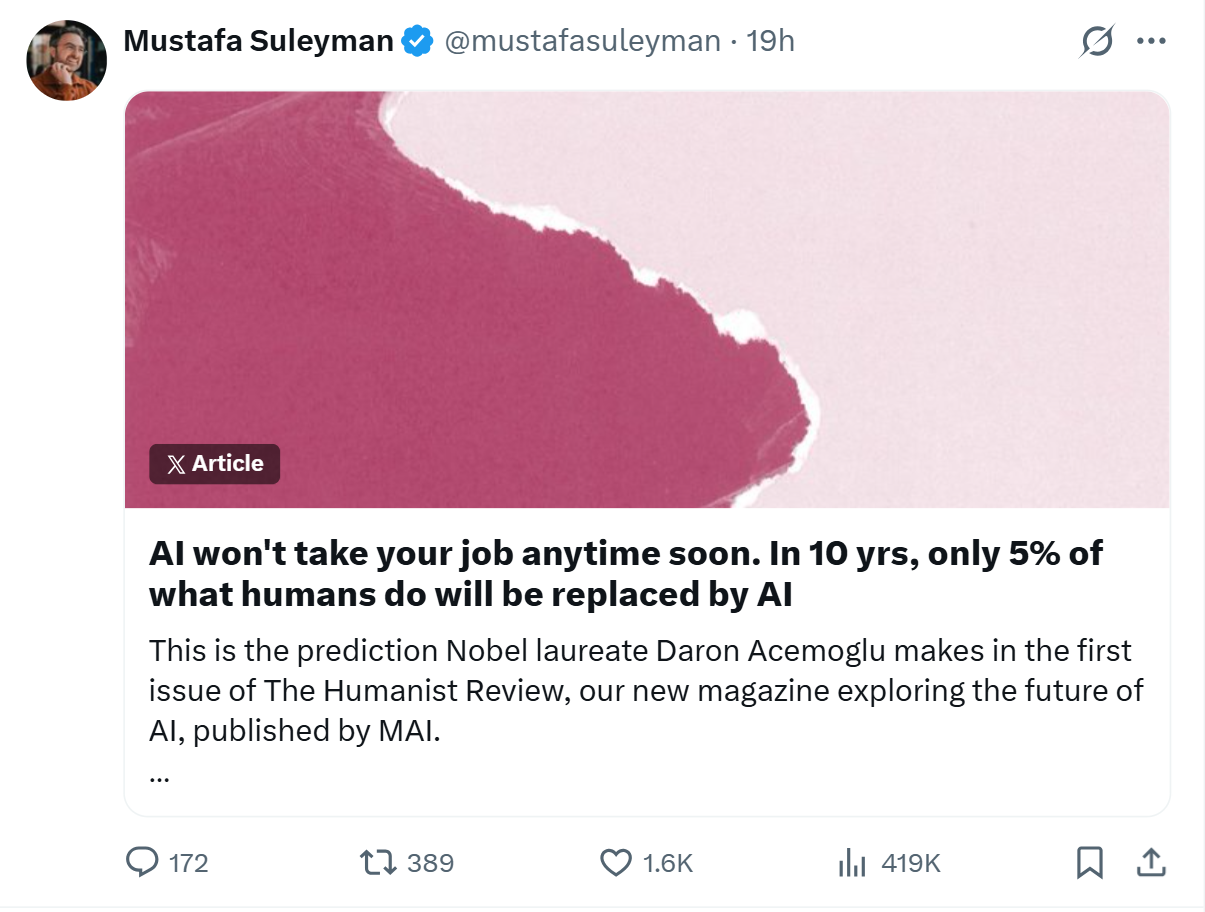
Task: Open the article headline about AI jobs
Action: (x=626, y=574)
